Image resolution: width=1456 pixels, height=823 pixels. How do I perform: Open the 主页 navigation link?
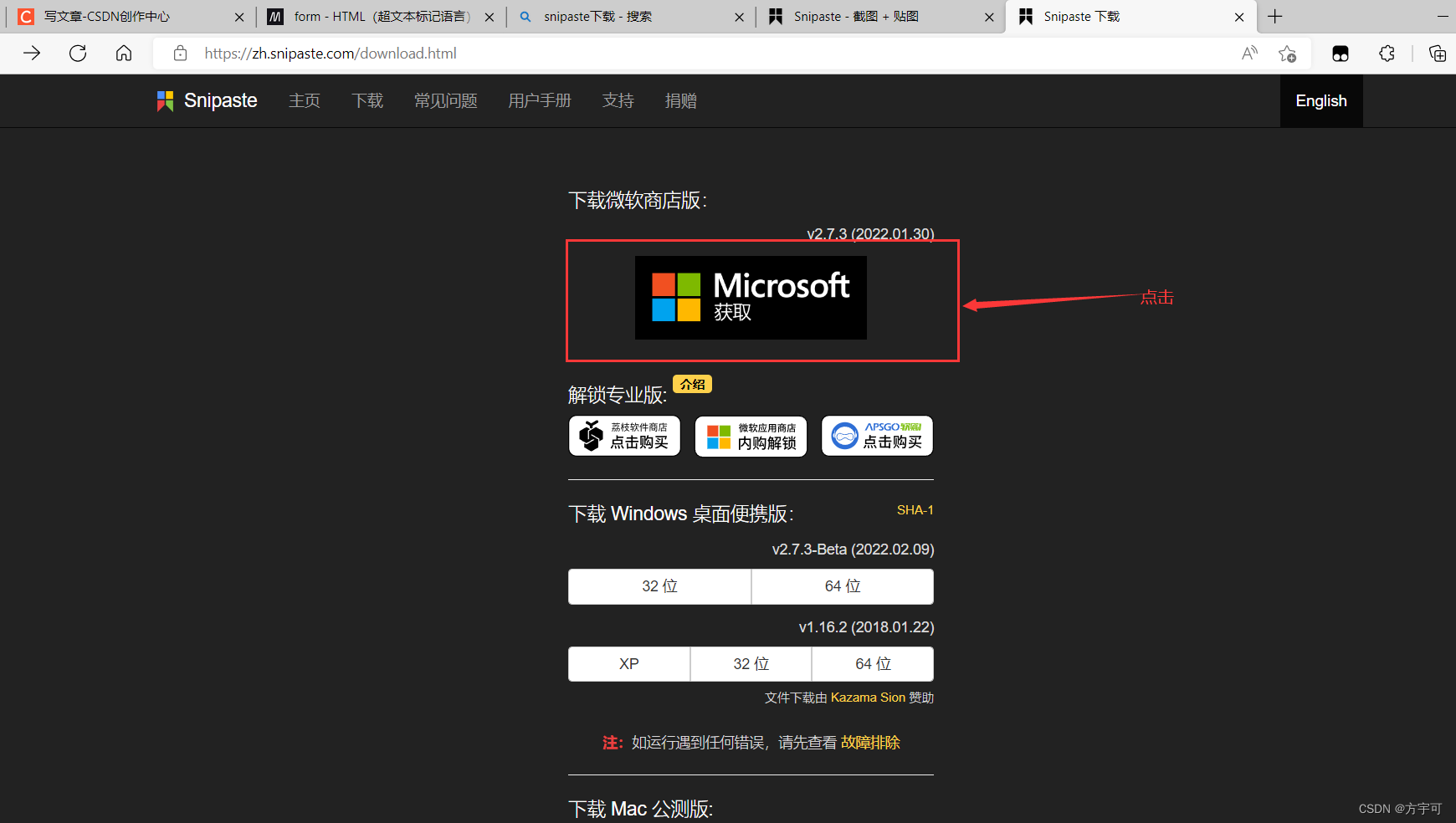tap(305, 101)
